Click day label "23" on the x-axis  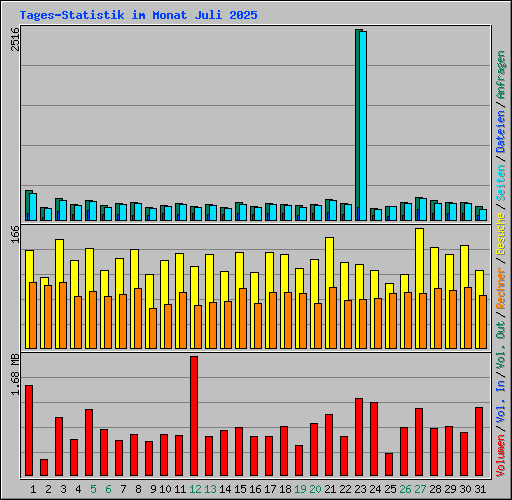(360, 489)
